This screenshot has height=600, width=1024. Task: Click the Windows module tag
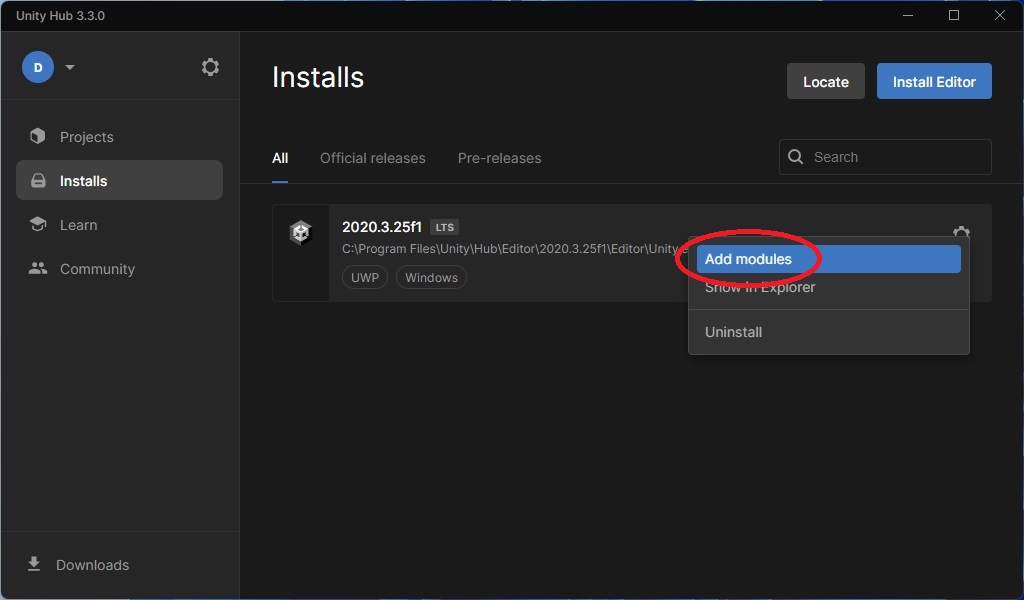(x=431, y=277)
